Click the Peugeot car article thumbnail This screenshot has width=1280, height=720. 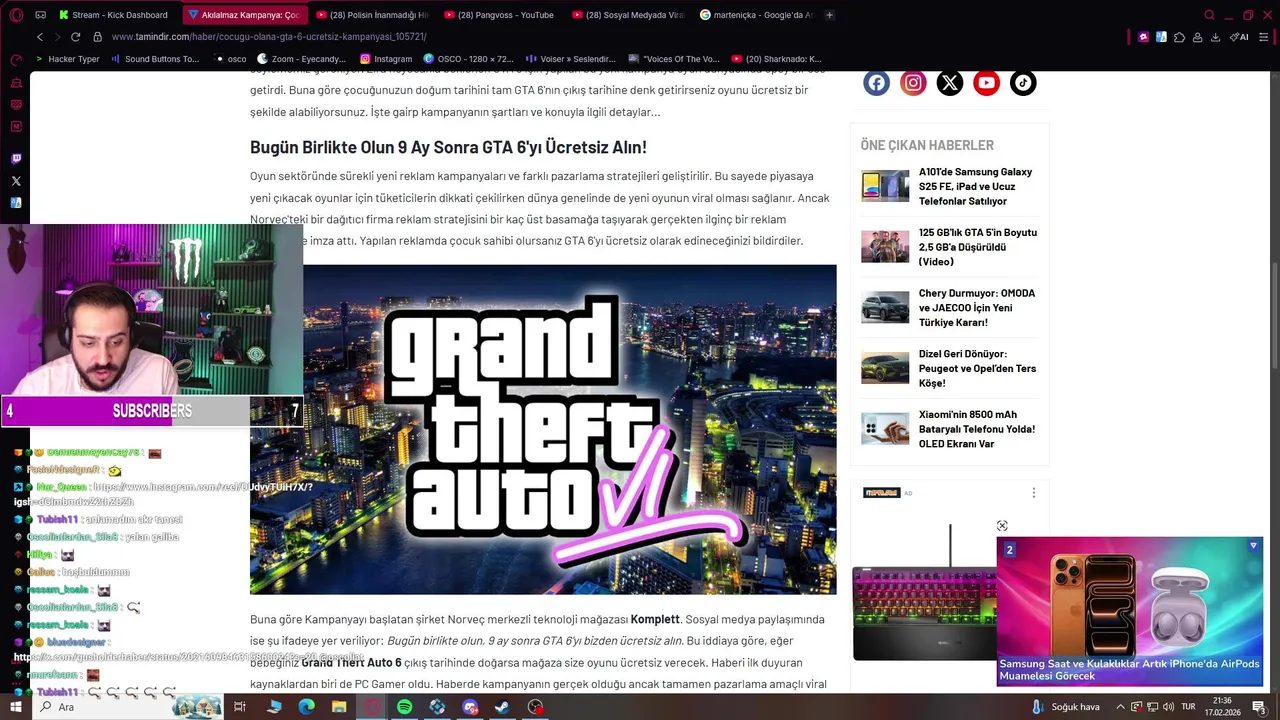point(885,368)
